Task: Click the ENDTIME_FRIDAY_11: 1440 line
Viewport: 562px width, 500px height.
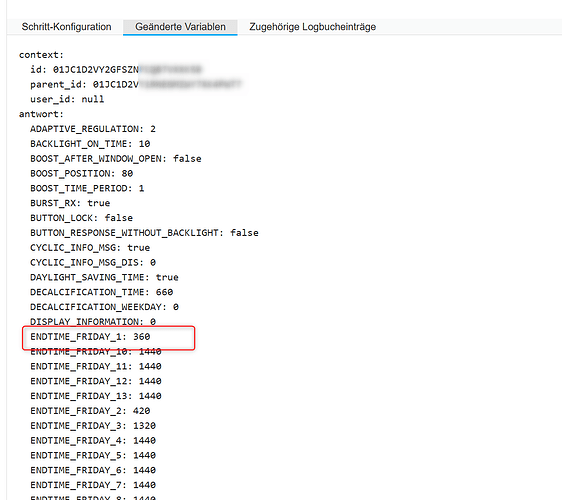Action: point(96,366)
